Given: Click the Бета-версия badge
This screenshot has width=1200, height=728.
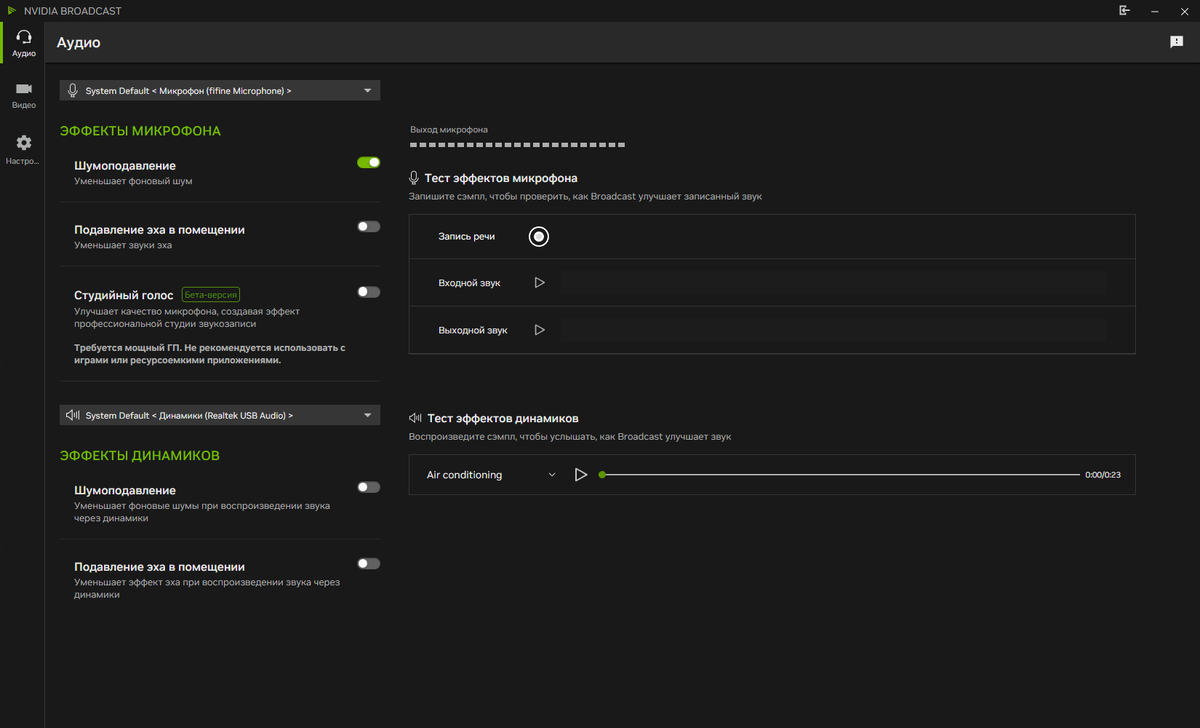Looking at the screenshot, I should [x=211, y=296].
